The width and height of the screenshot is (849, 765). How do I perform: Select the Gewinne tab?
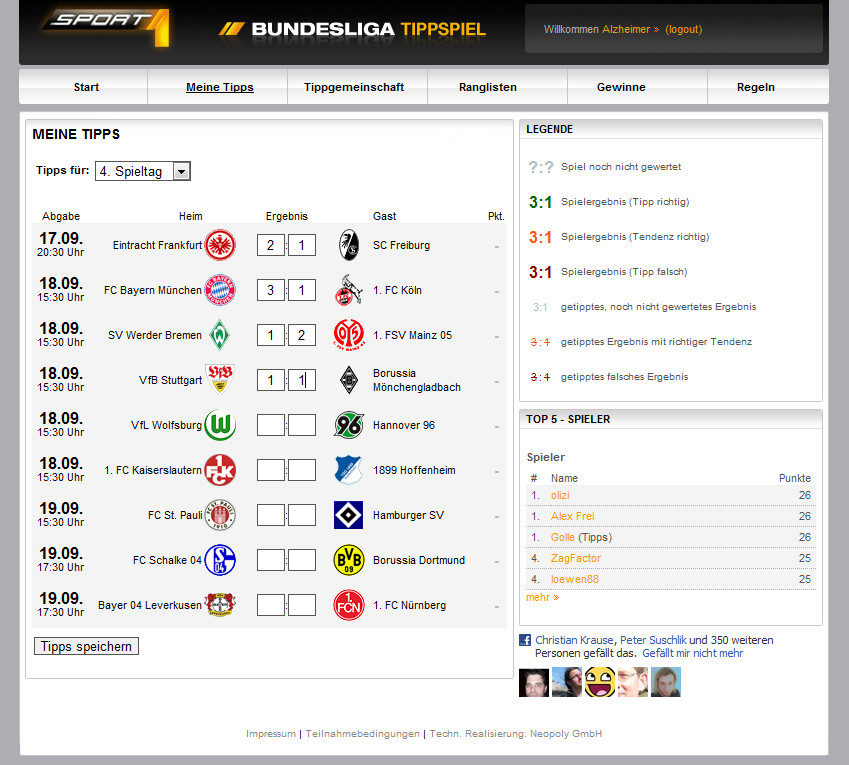point(621,87)
